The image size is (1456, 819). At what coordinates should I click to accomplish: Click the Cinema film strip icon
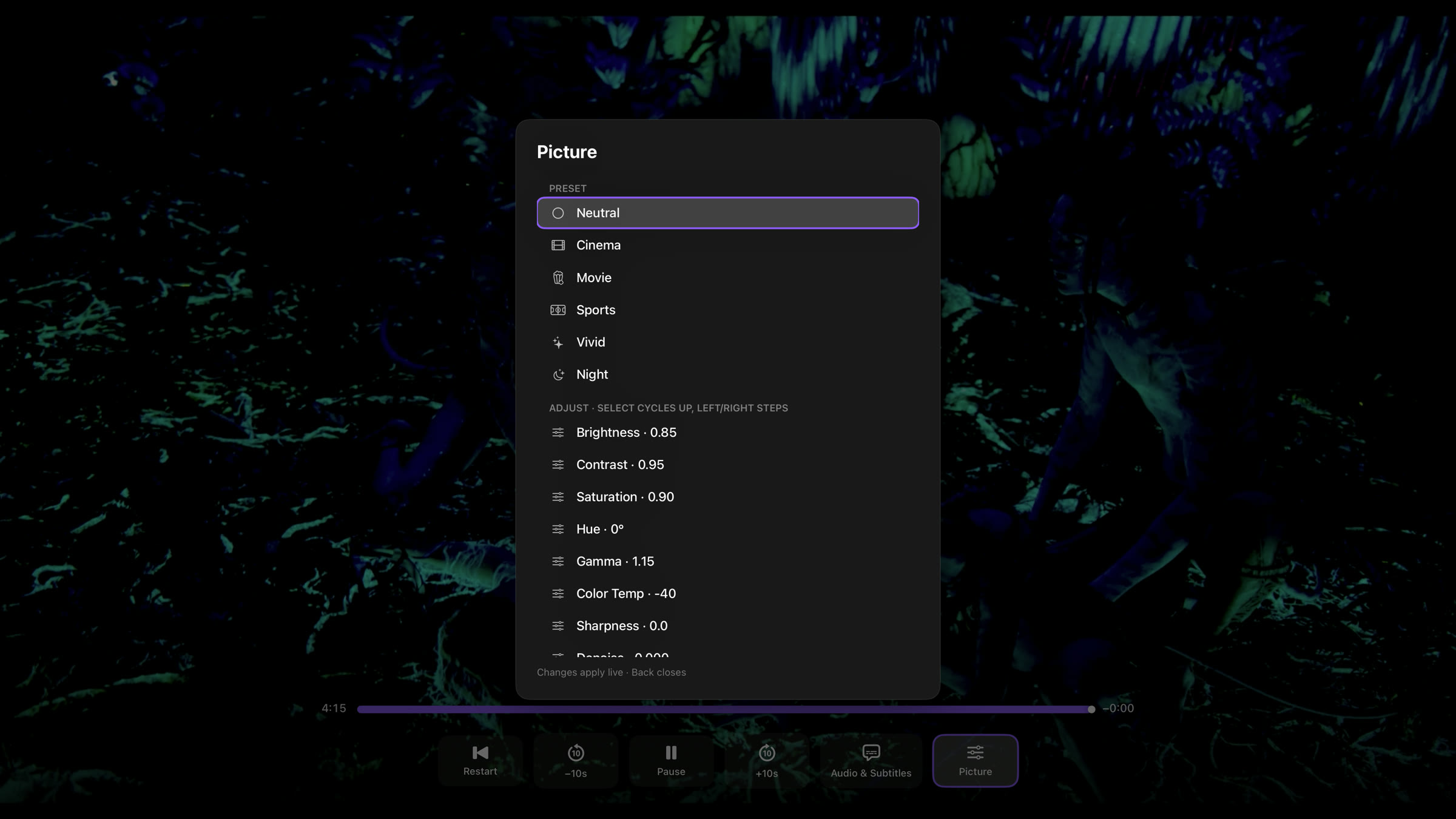click(x=558, y=245)
